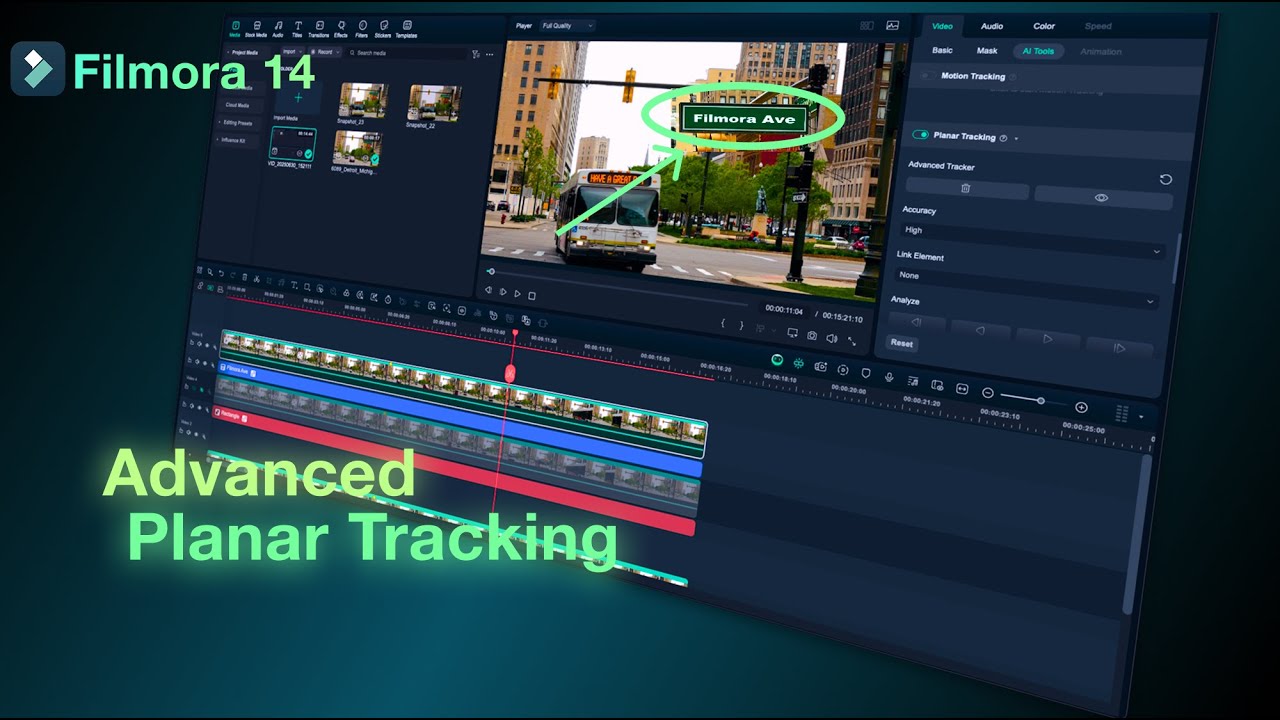Open the media panel more options menu

[489, 53]
